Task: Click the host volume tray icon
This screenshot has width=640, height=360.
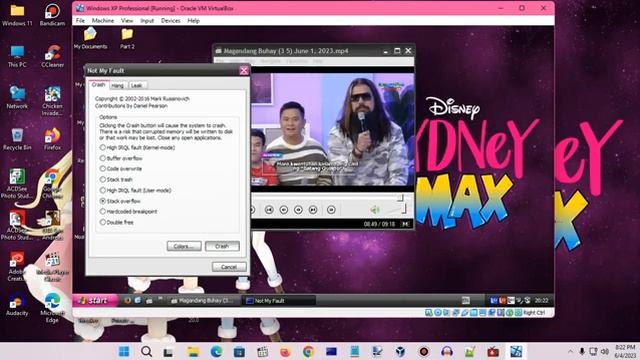Action: pyautogui.click(x=605, y=351)
